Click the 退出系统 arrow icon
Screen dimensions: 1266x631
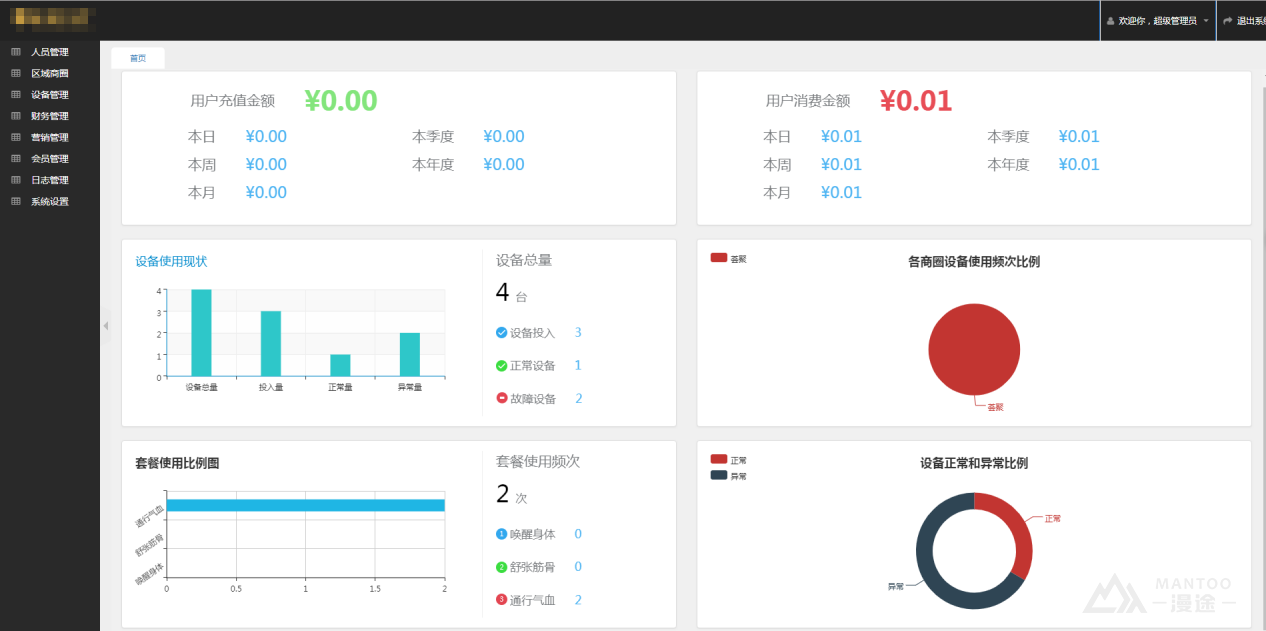[1227, 21]
